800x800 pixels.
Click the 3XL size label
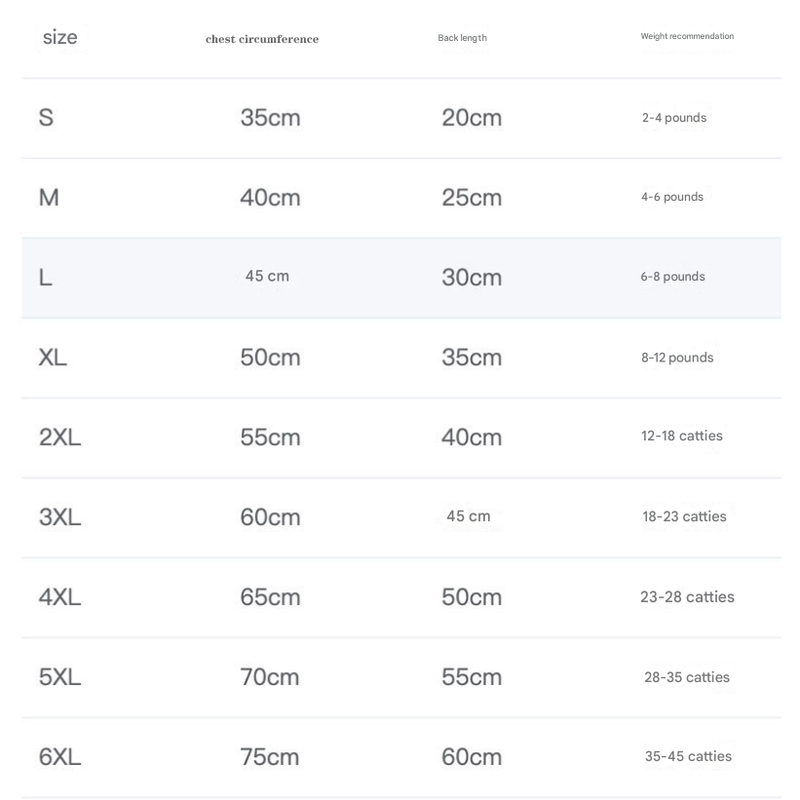[60, 517]
